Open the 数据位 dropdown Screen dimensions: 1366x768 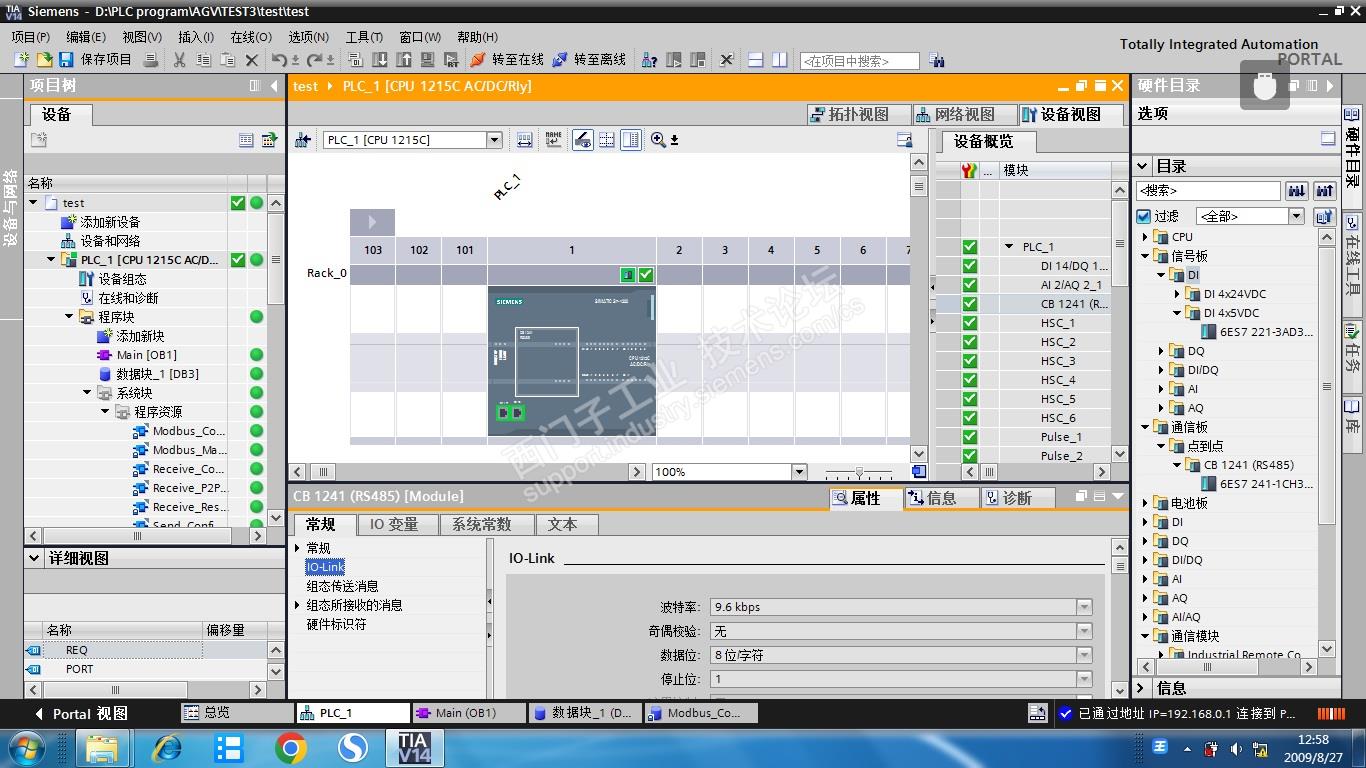click(1084, 655)
